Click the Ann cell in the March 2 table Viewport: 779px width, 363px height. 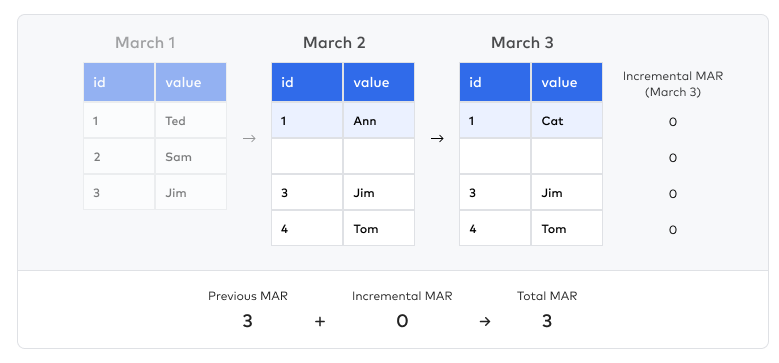pos(379,121)
